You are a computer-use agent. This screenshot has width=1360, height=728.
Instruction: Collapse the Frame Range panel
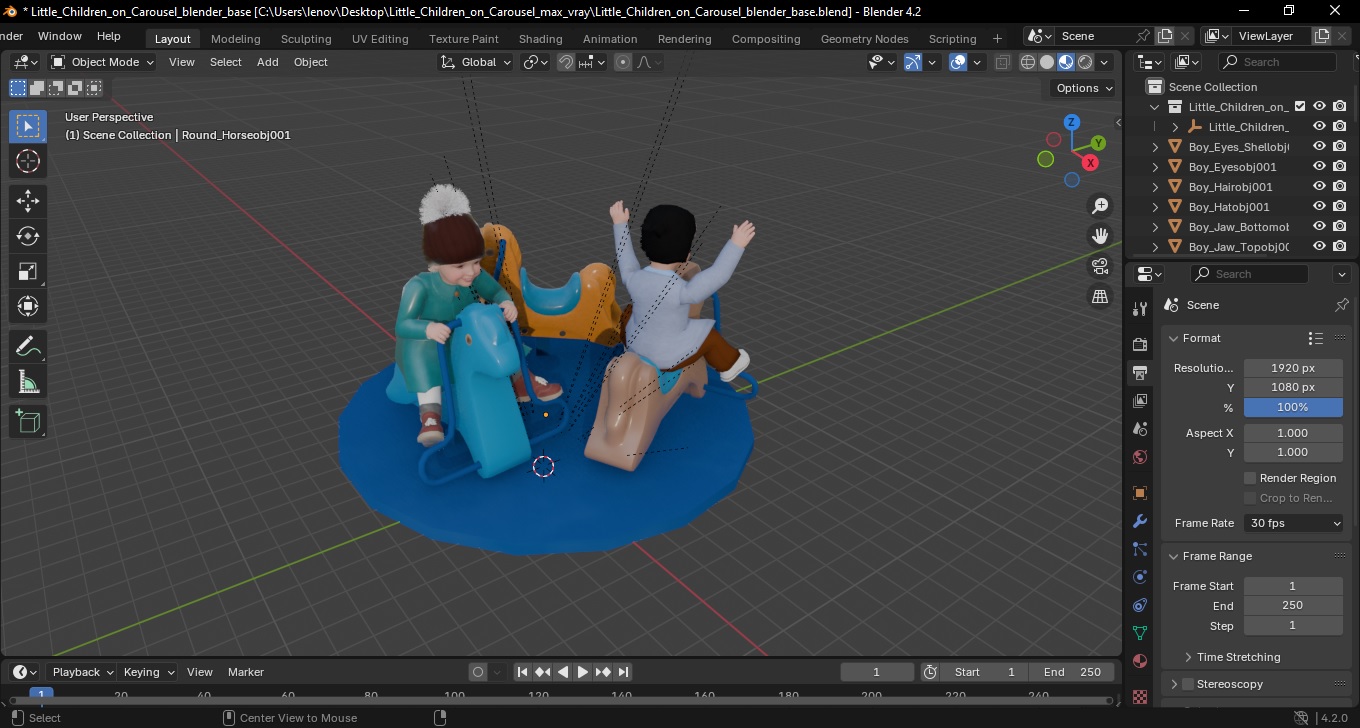point(1174,556)
